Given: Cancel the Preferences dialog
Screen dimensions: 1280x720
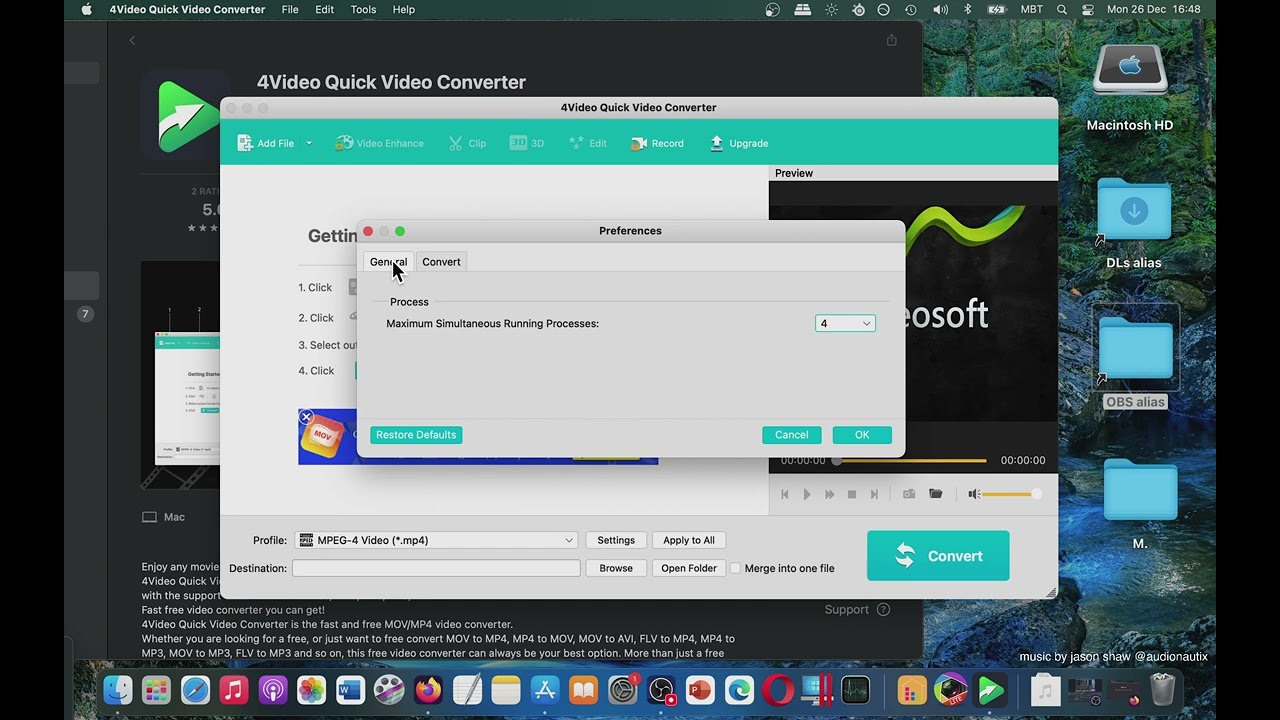Looking at the screenshot, I should (791, 435).
